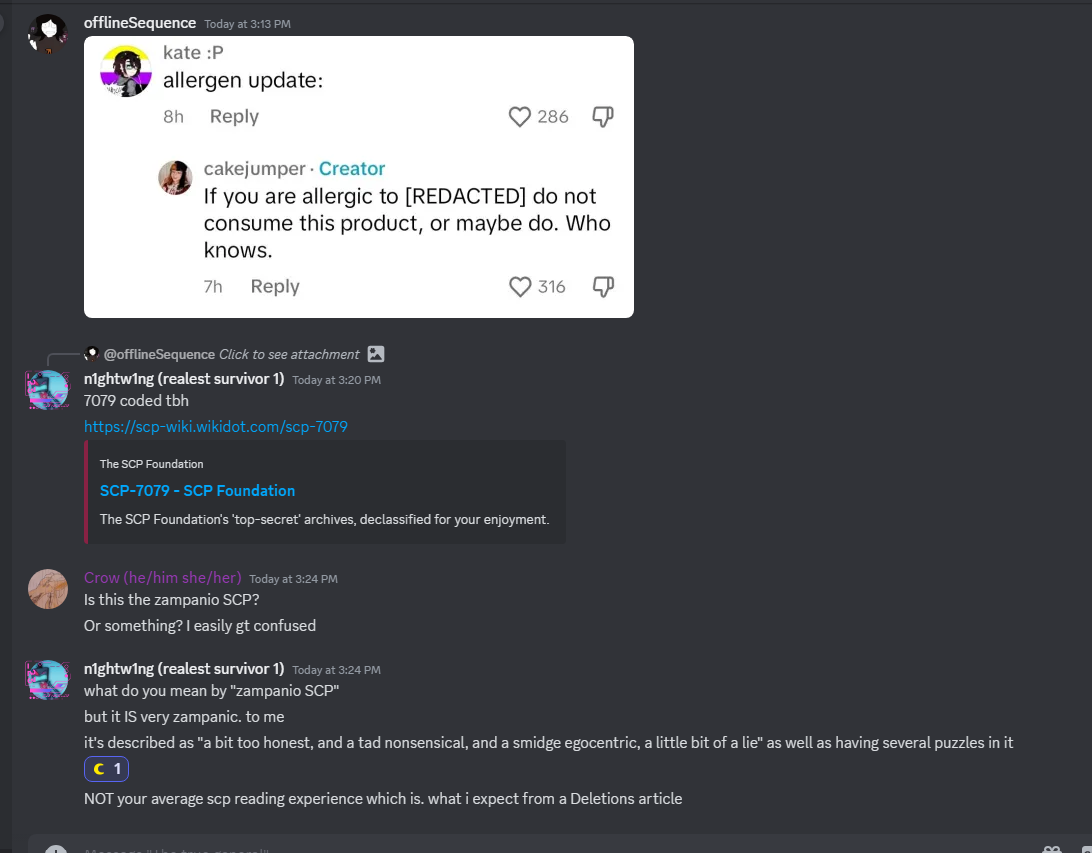
Task: Click "Click to see attachment" reply reference
Action: pyautogui.click(x=289, y=354)
